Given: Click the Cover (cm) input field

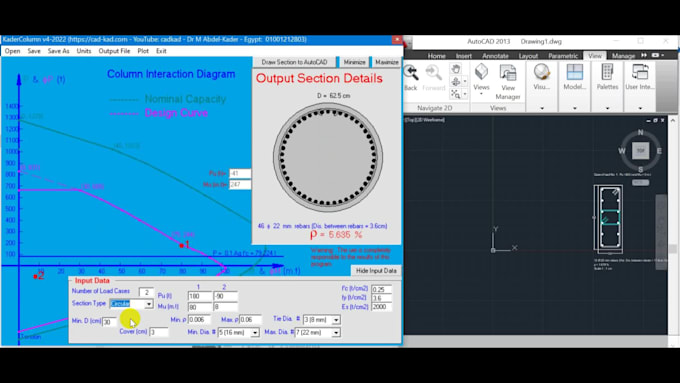Looking at the screenshot, I should pyautogui.click(x=159, y=332).
